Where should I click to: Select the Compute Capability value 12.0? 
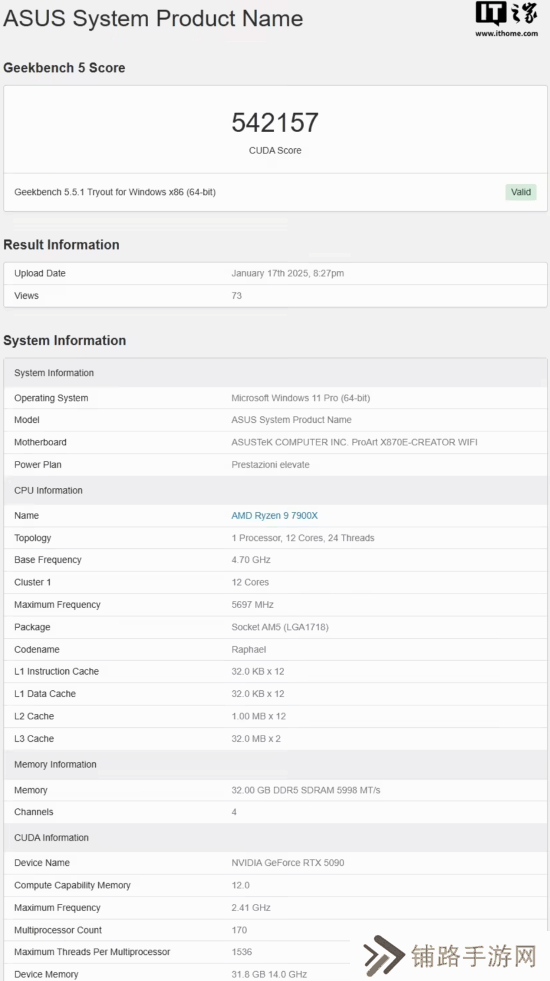click(x=241, y=885)
